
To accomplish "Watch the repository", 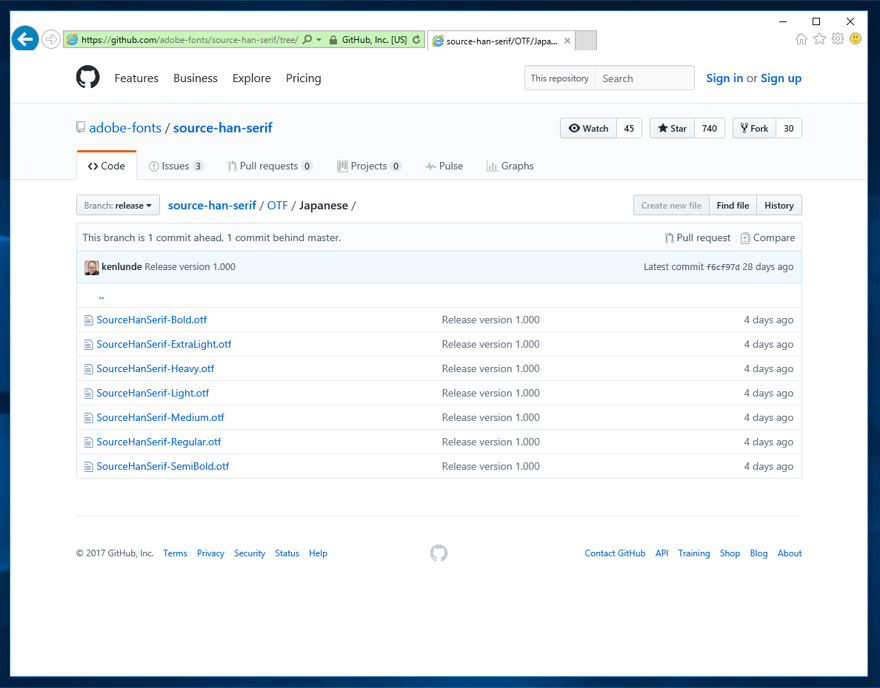I will pyautogui.click(x=588, y=129).
